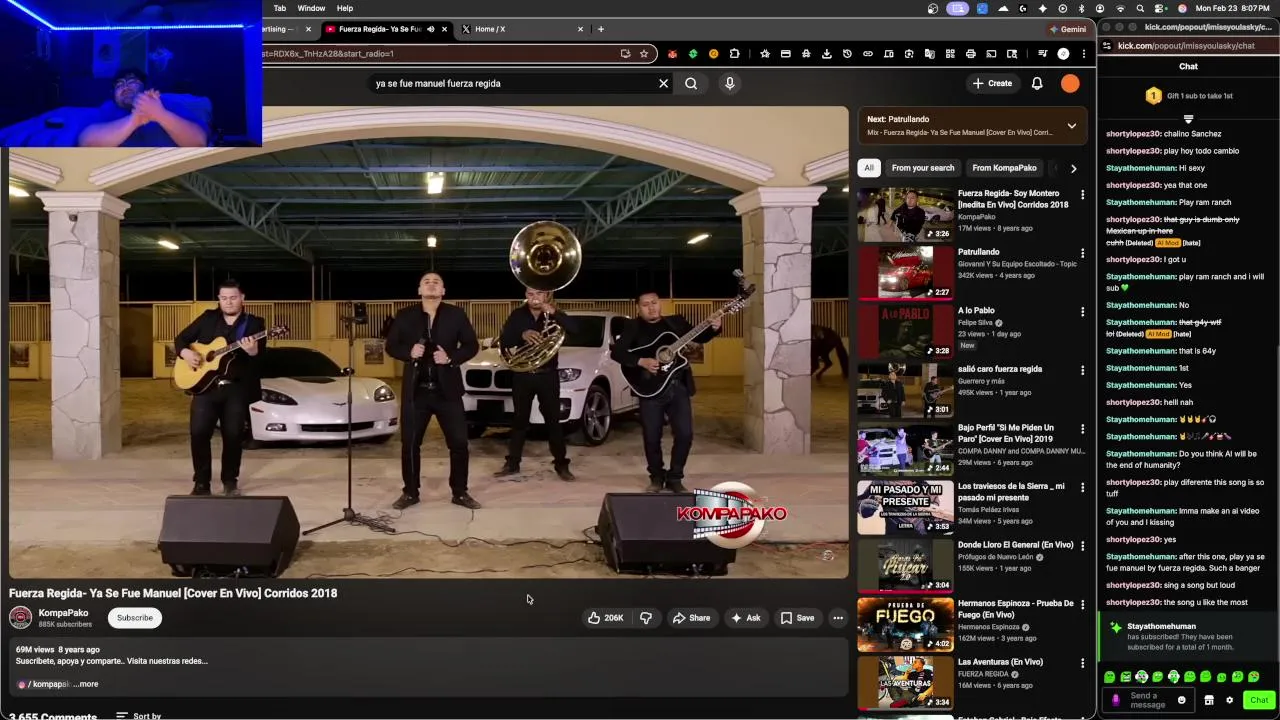
Task: Clear the YouTube search box with the X icon
Action: (x=663, y=84)
